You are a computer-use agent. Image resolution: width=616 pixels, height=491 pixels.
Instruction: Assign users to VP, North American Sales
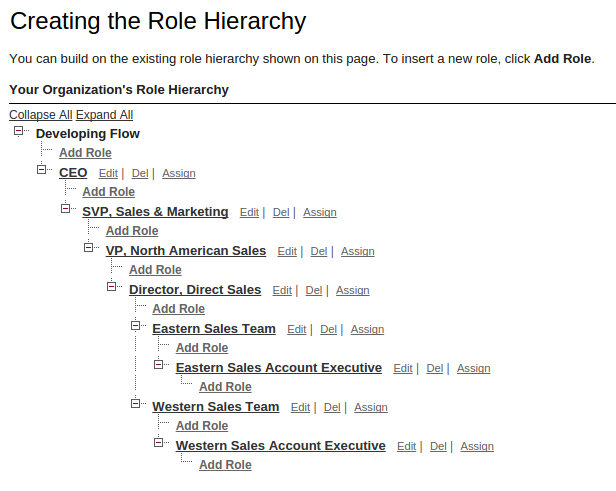pos(357,252)
